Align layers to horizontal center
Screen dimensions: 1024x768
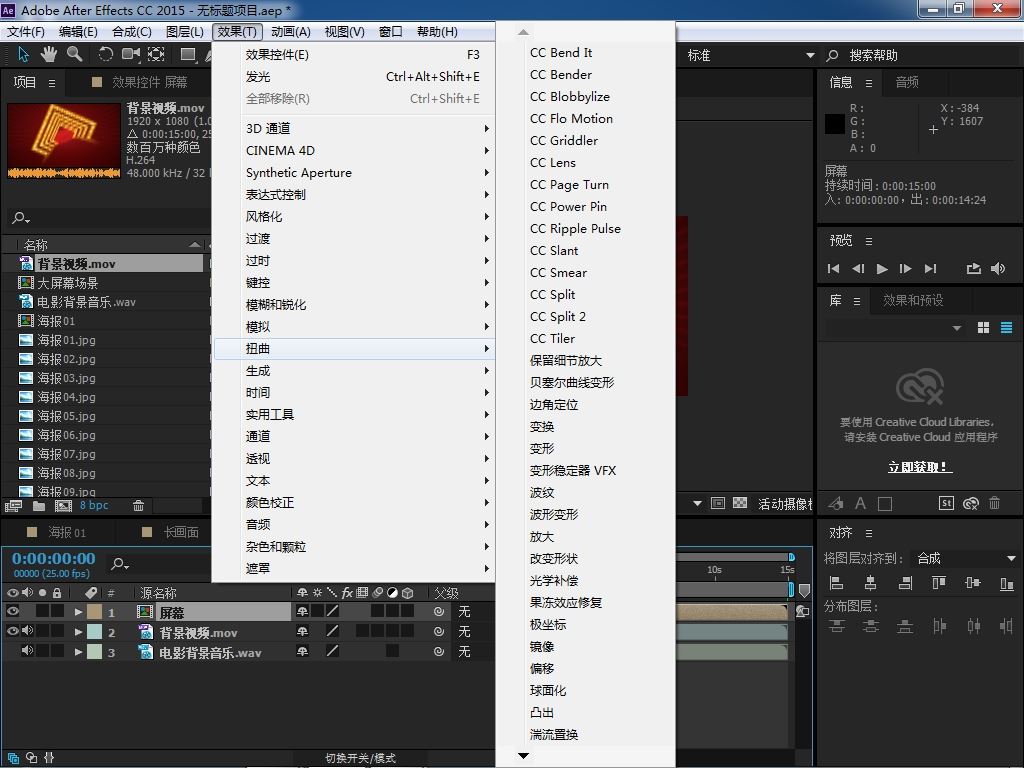click(x=871, y=583)
